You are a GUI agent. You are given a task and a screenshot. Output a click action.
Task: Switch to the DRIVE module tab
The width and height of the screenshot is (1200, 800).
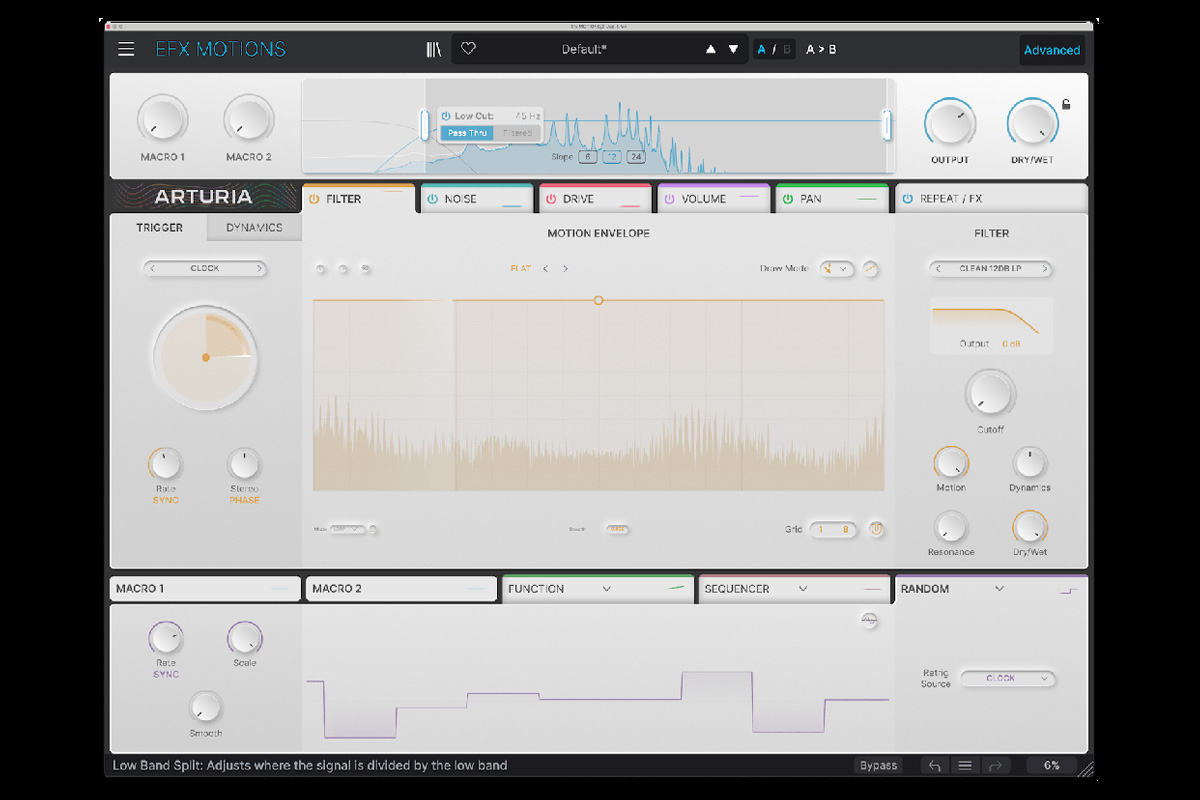[x=595, y=199]
